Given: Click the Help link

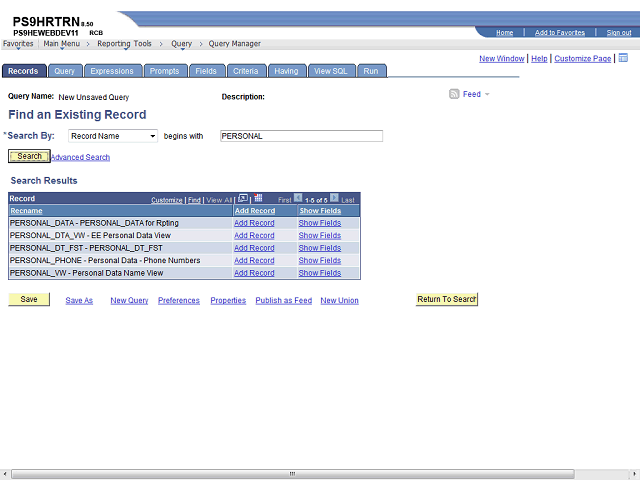Looking at the screenshot, I should click(539, 58).
